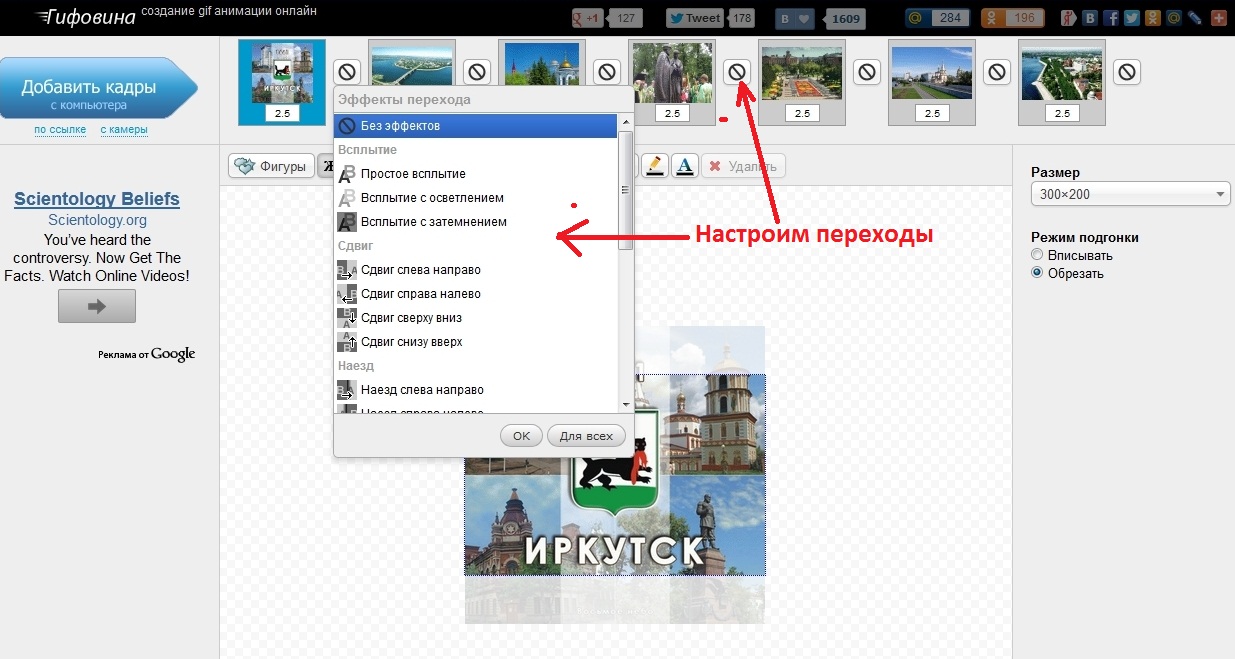Open the 'Scientology Beliefs' ad link
The image size is (1235, 659).
(97, 199)
